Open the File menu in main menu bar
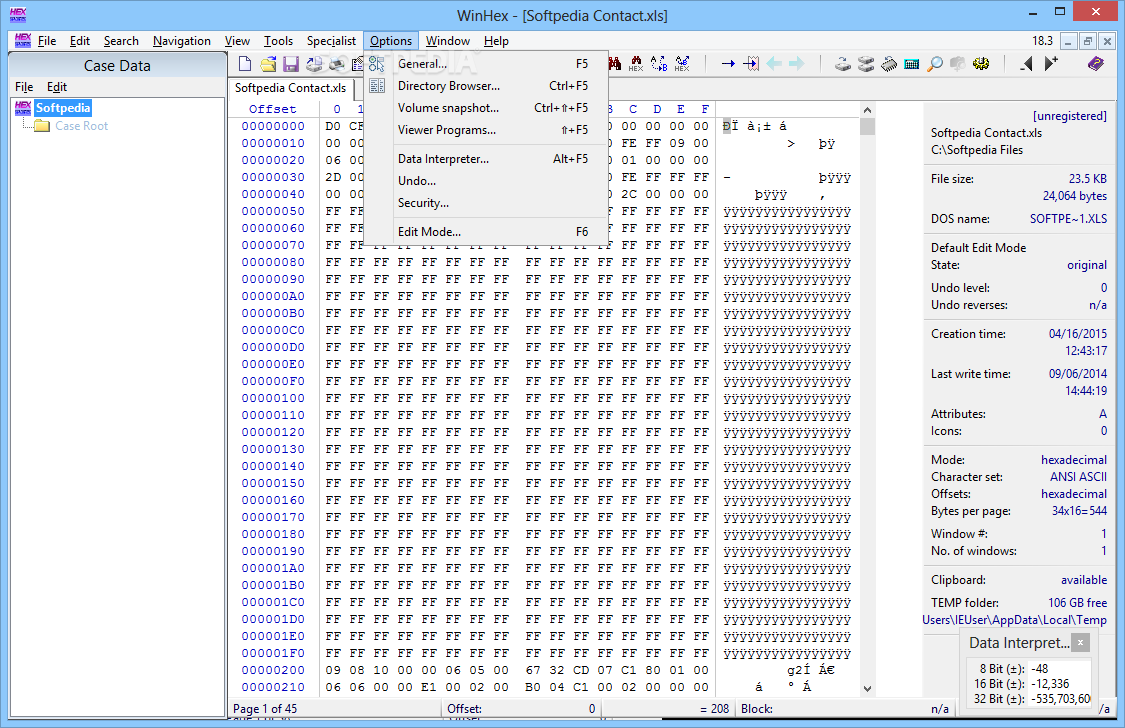1125x728 pixels. click(x=47, y=41)
